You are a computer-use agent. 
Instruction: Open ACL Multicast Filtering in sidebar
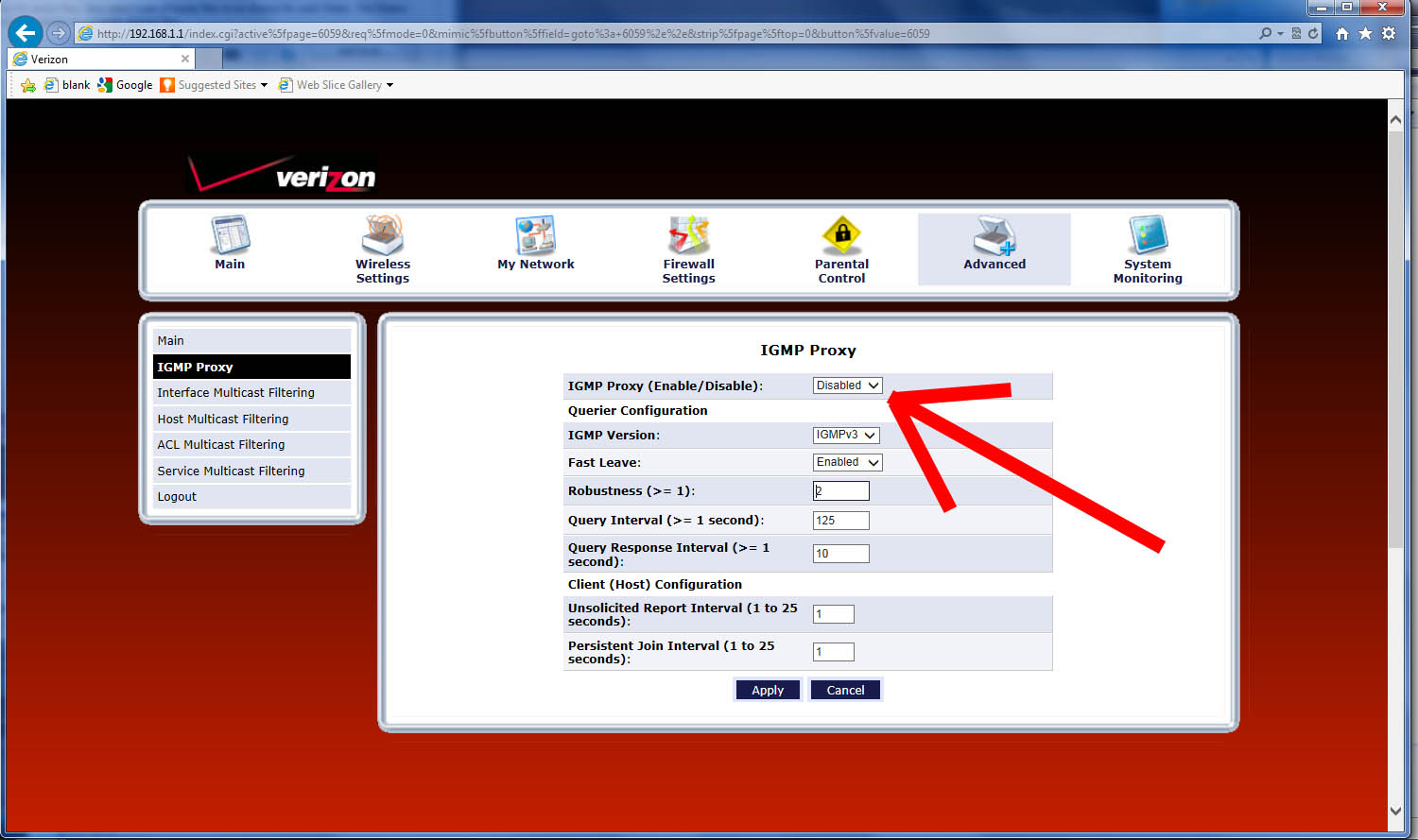pyautogui.click(x=220, y=445)
